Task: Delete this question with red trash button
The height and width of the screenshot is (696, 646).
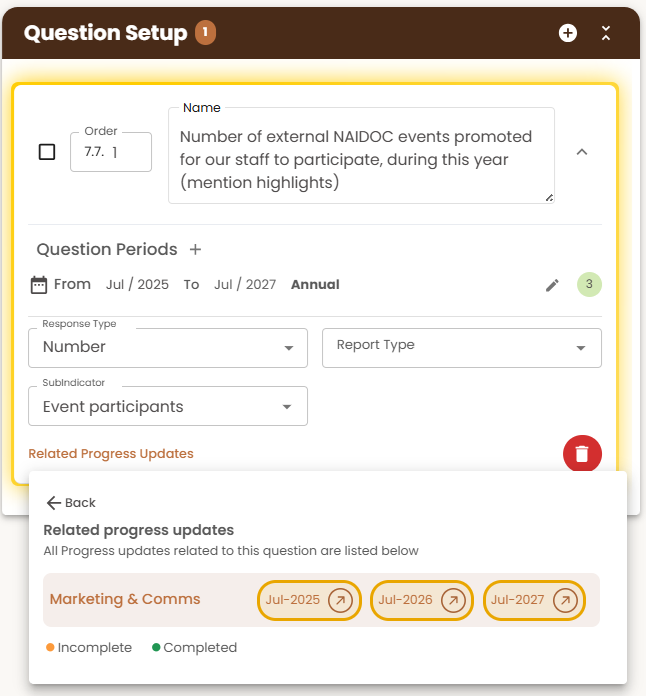Action: point(582,454)
